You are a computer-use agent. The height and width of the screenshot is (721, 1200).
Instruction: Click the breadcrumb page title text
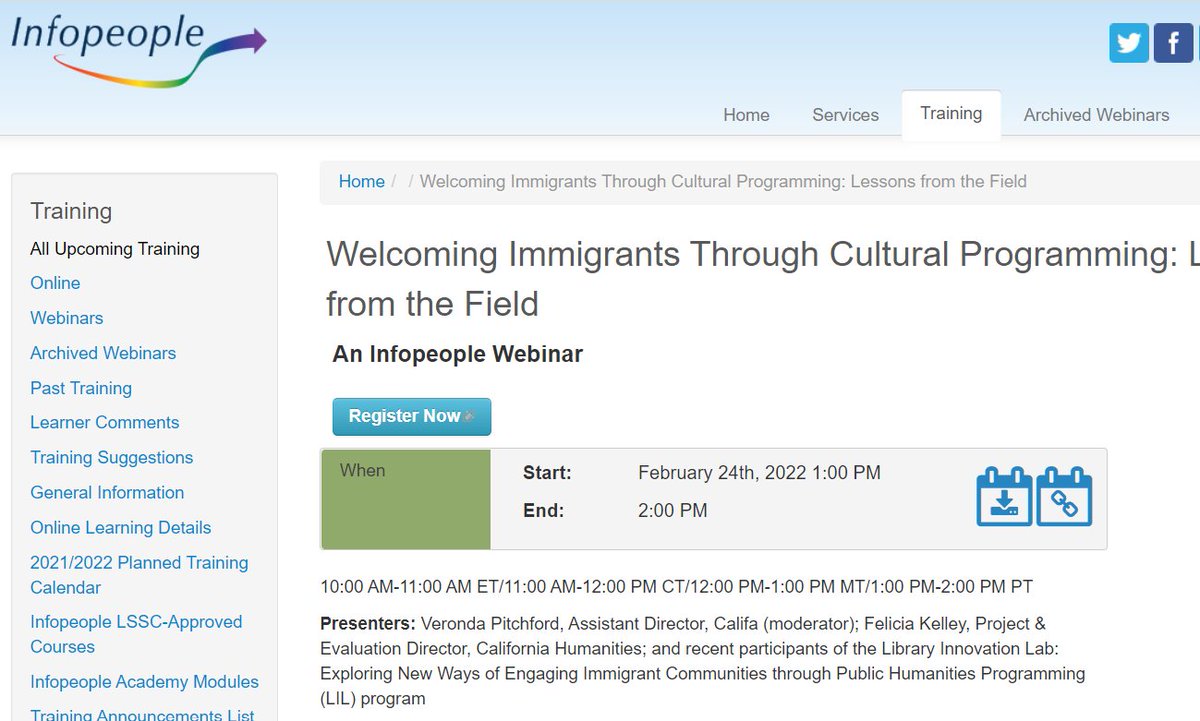[723, 181]
